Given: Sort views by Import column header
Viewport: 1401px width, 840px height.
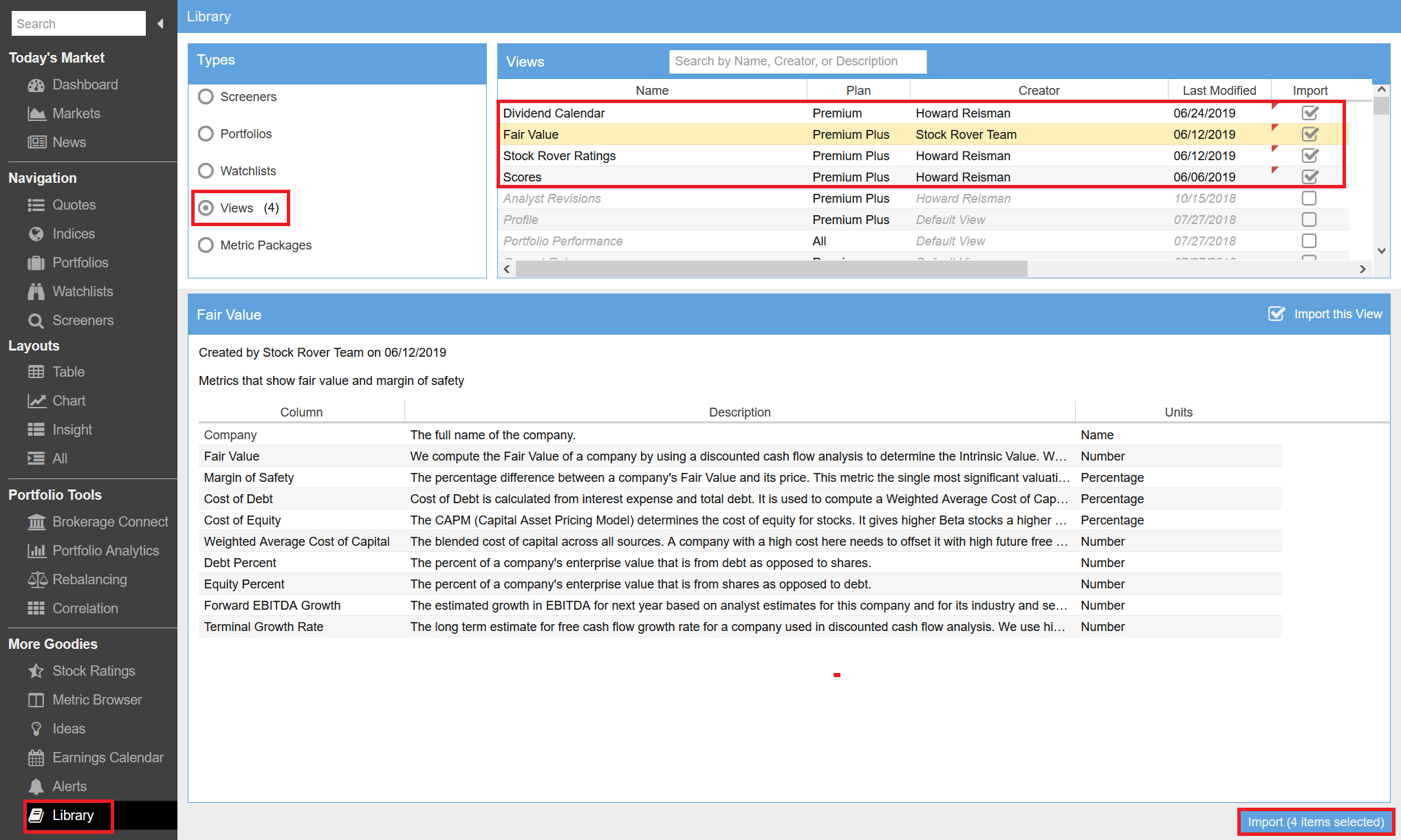Looking at the screenshot, I should point(1310,91).
